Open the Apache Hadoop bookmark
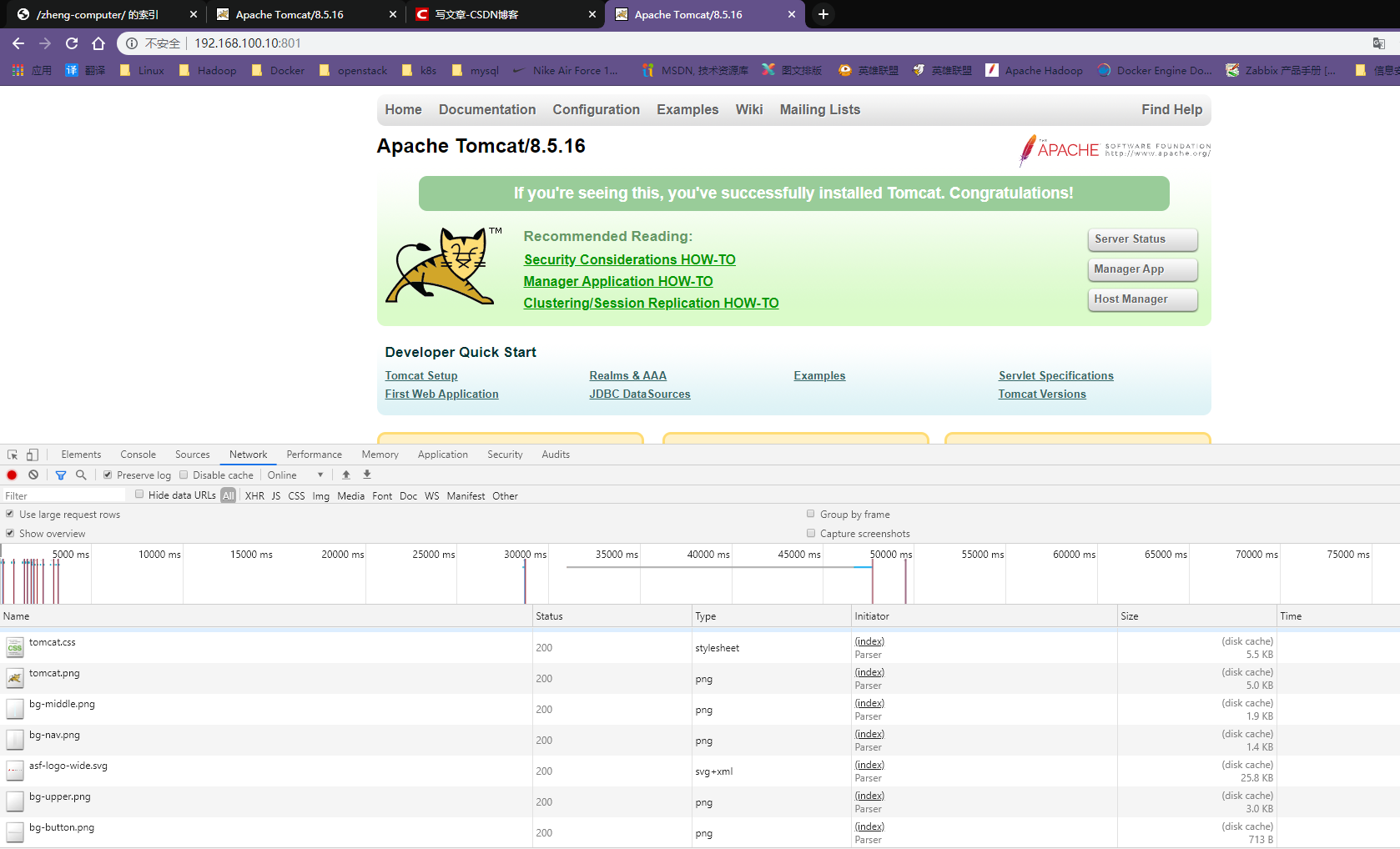This screenshot has width=1400, height=849. click(1034, 70)
